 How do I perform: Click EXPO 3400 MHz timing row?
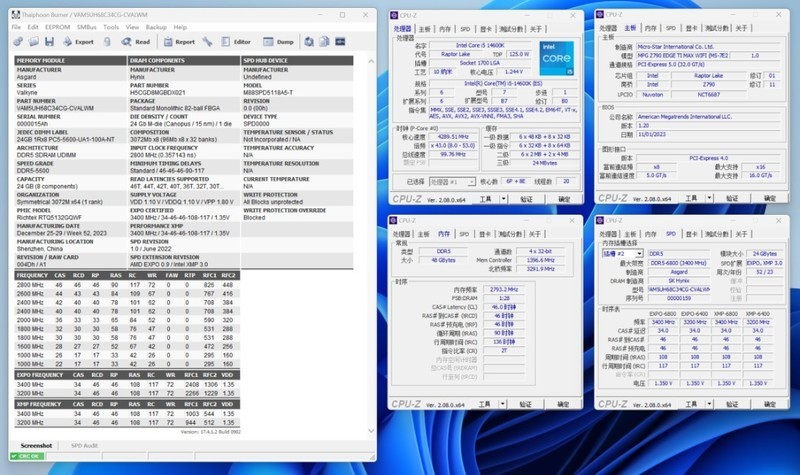[x=127, y=384]
